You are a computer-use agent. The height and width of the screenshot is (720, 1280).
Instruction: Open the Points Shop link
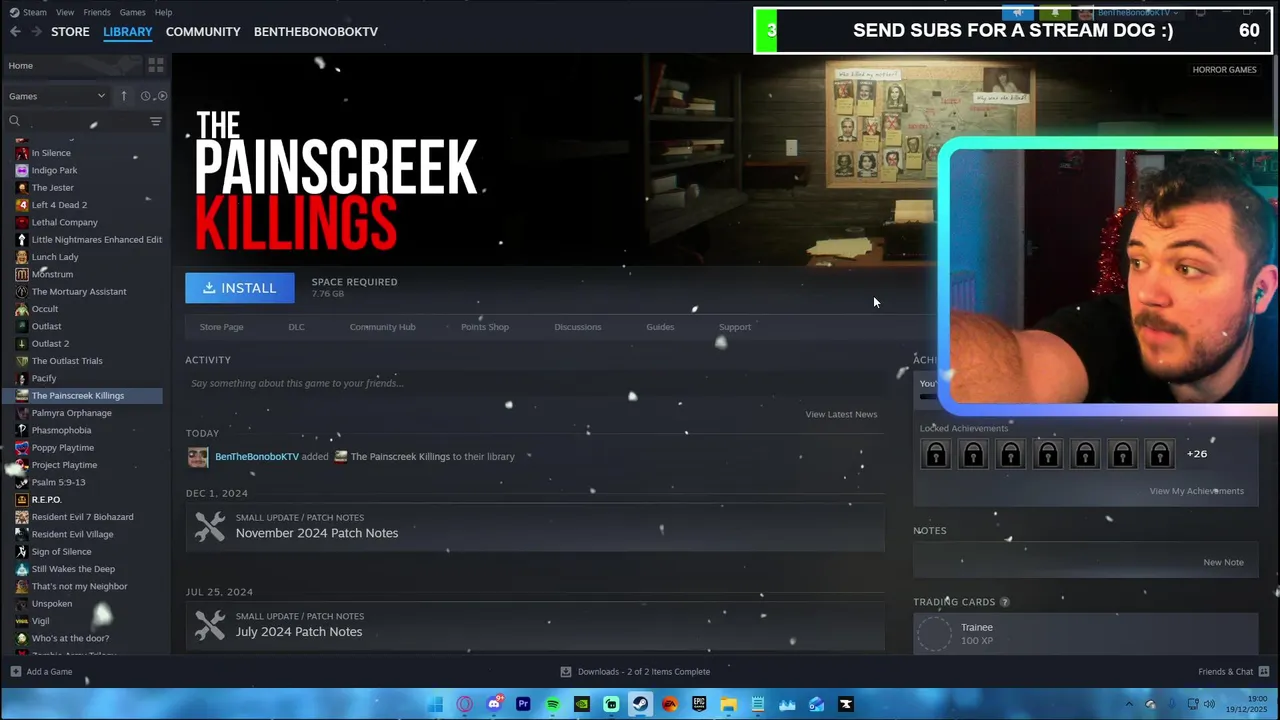[485, 327]
